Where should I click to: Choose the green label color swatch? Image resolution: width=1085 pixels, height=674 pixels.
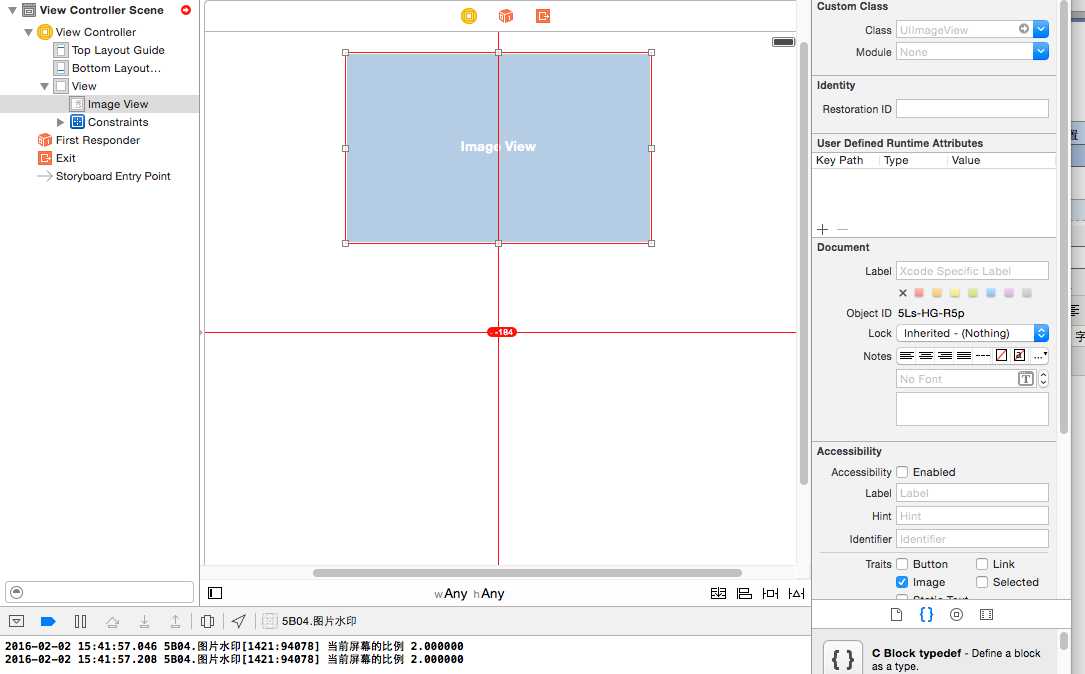click(x=973, y=293)
